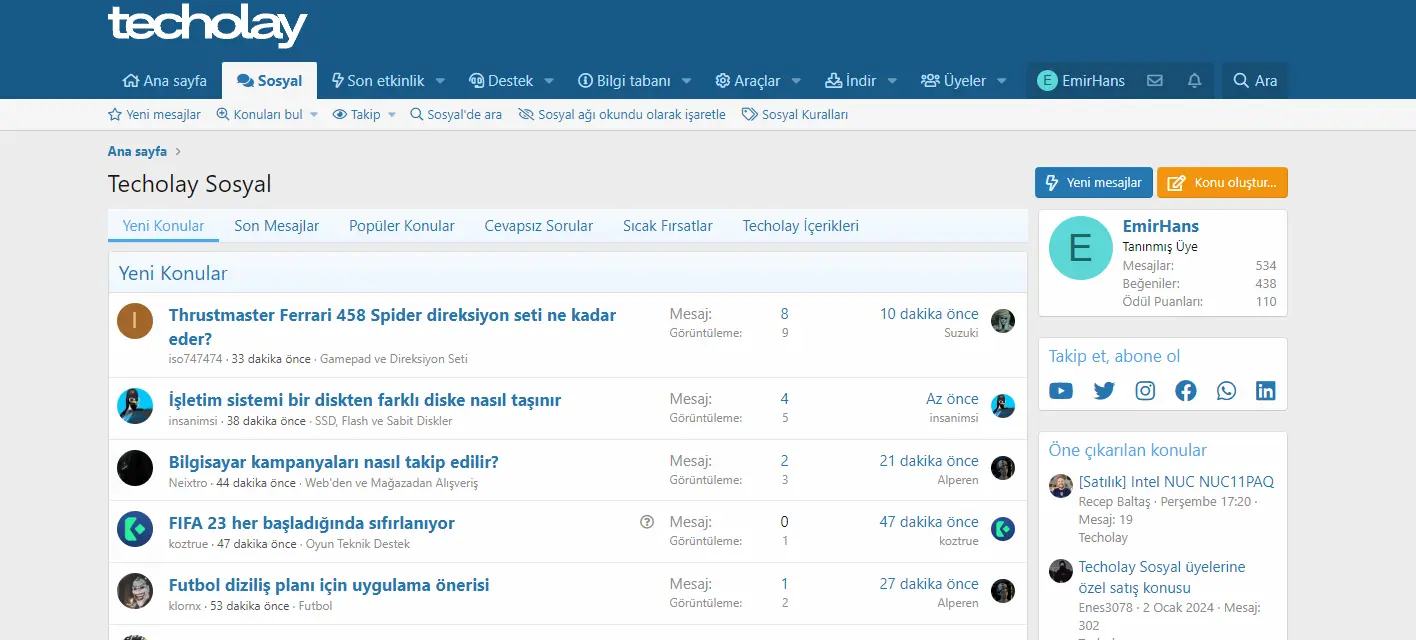Open Bilgi tabanı navigation item

pos(624,81)
